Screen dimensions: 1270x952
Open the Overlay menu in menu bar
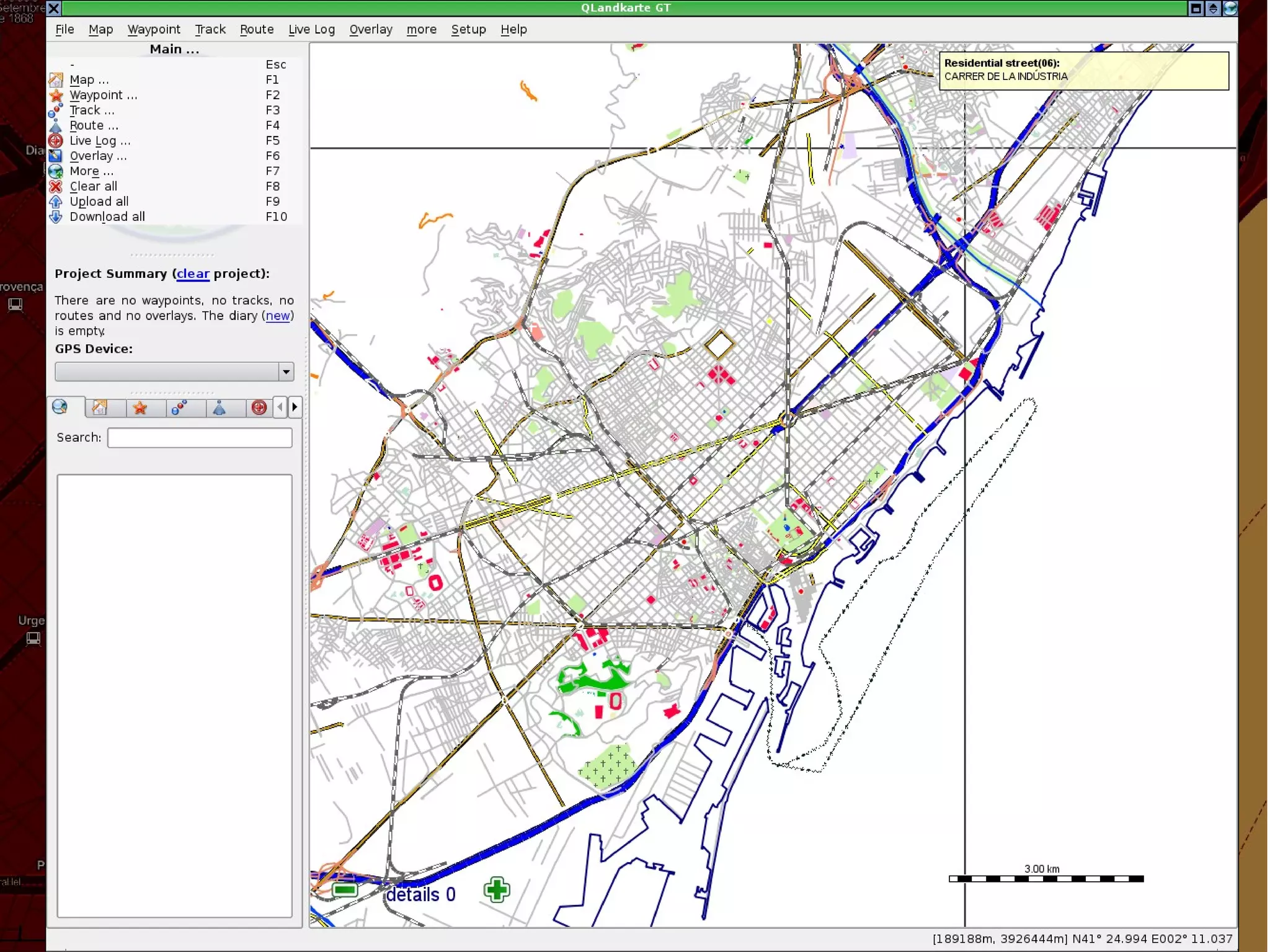click(x=370, y=29)
